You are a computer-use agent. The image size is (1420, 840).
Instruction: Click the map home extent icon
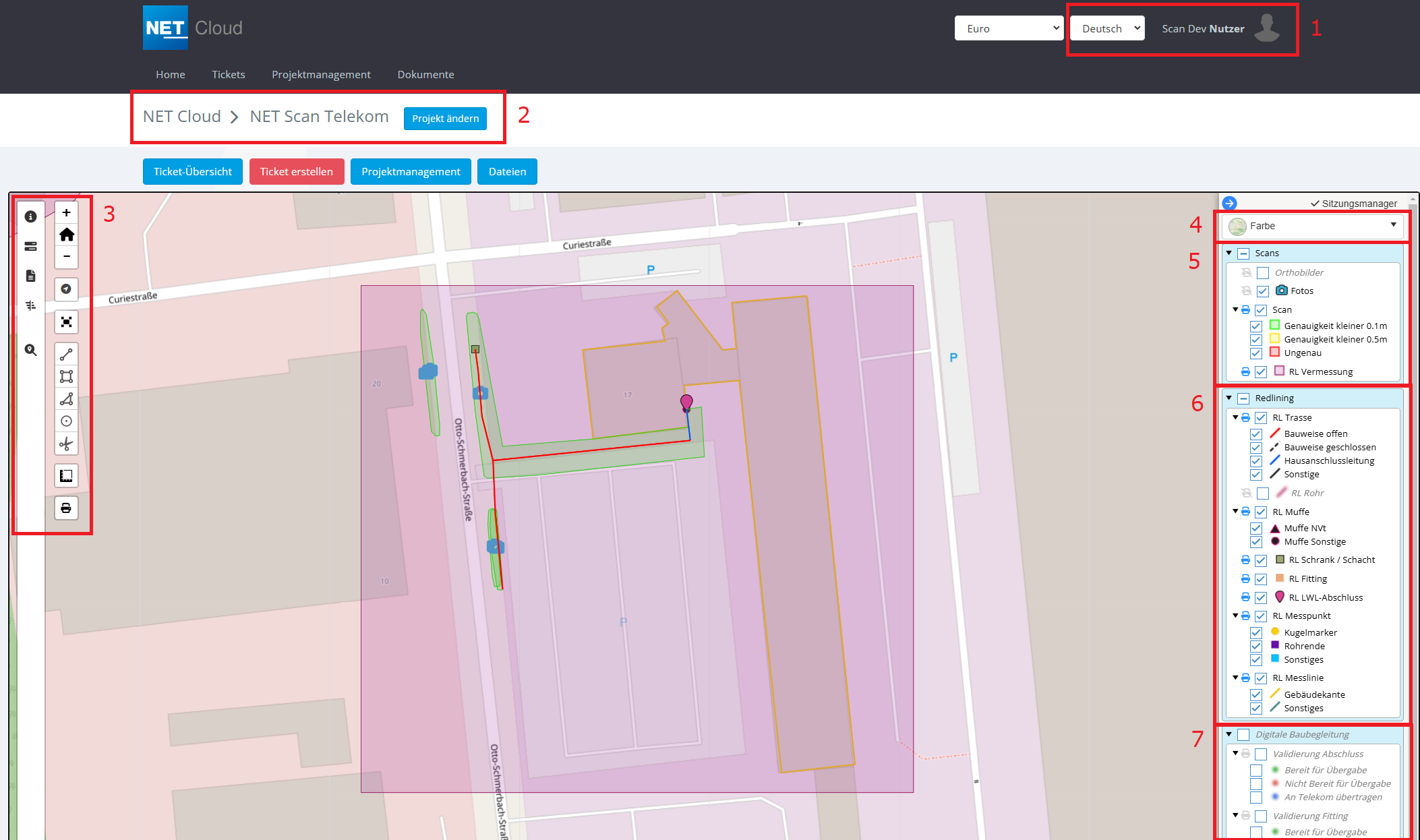coord(66,235)
